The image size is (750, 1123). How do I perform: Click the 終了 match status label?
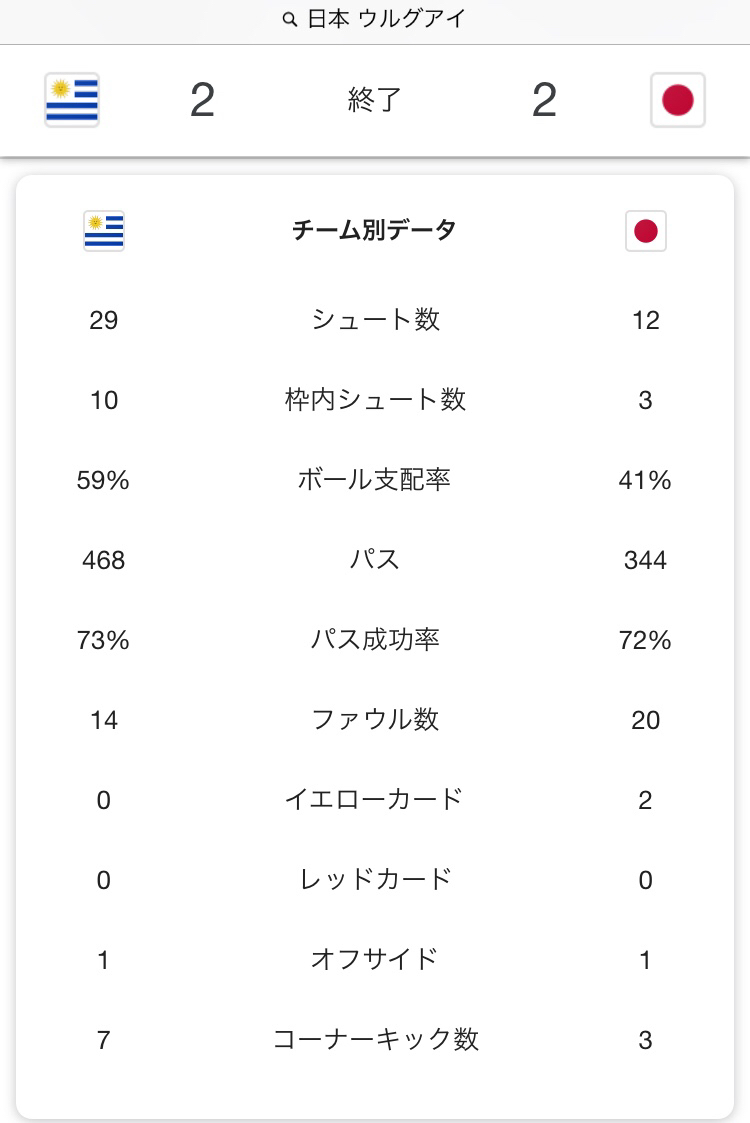click(374, 100)
